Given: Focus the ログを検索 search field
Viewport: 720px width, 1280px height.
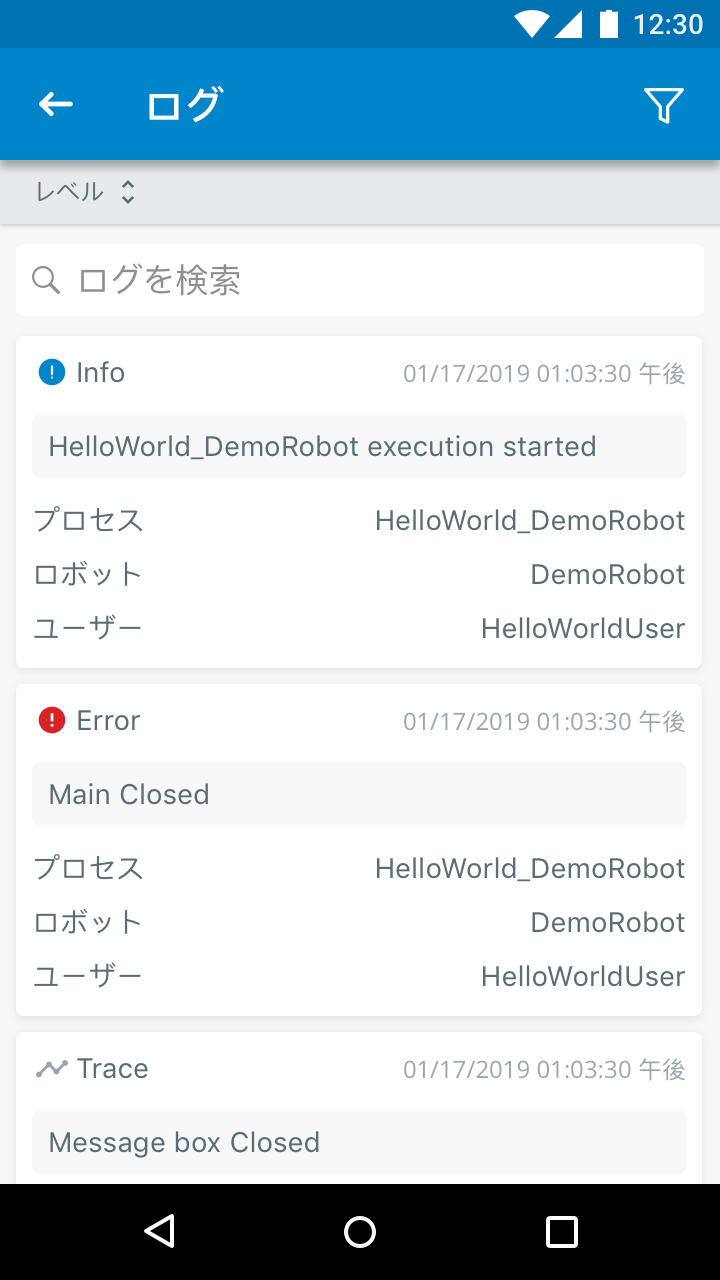Looking at the screenshot, I should pyautogui.click(x=360, y=280).
